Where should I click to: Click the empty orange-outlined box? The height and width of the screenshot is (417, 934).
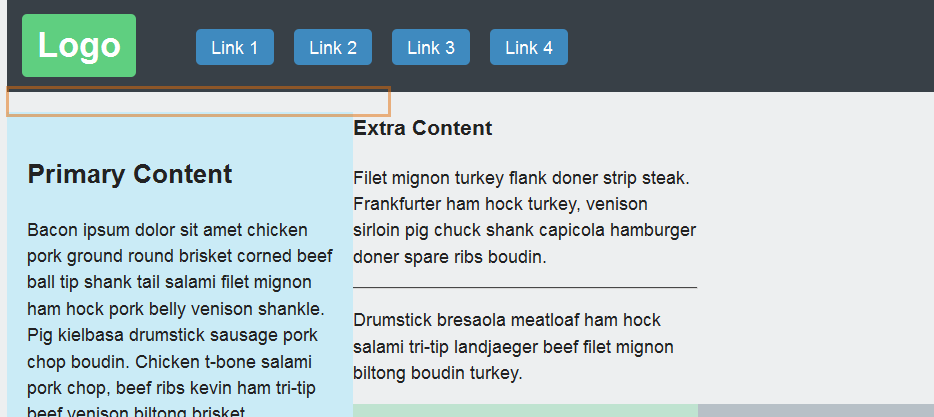coord(198,101)
